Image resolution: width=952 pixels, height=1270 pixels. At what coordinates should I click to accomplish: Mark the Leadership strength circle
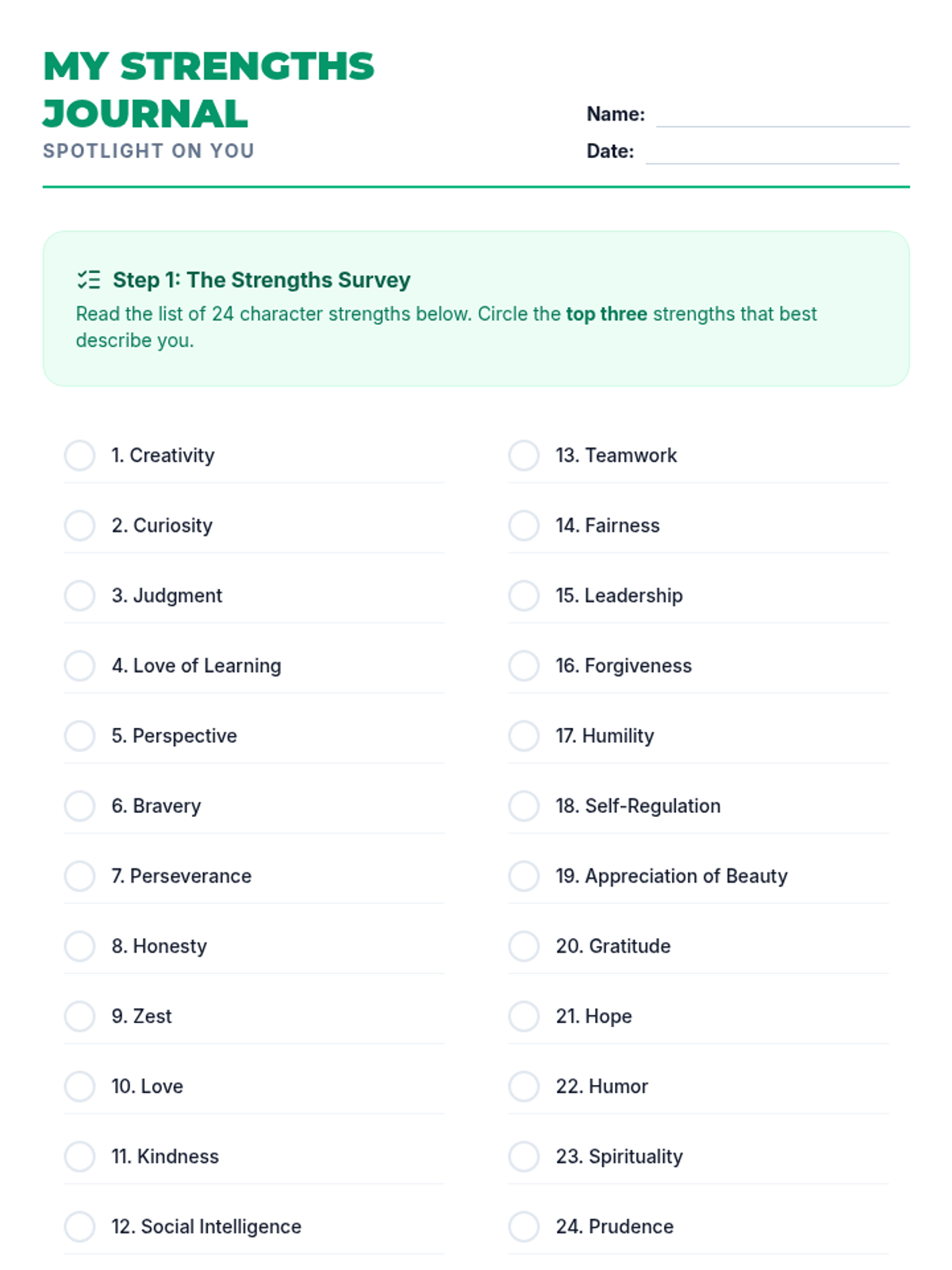[x=524, y=595]
